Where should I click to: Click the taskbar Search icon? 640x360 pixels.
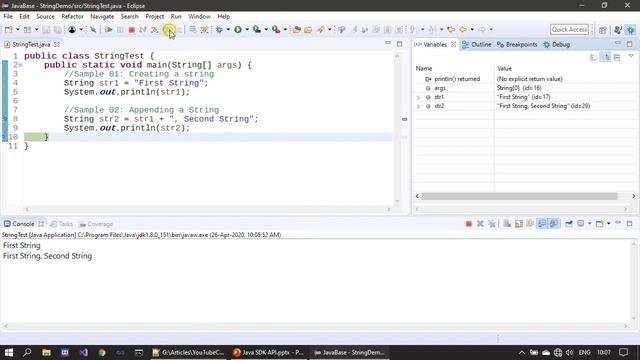tap(27, 352)
